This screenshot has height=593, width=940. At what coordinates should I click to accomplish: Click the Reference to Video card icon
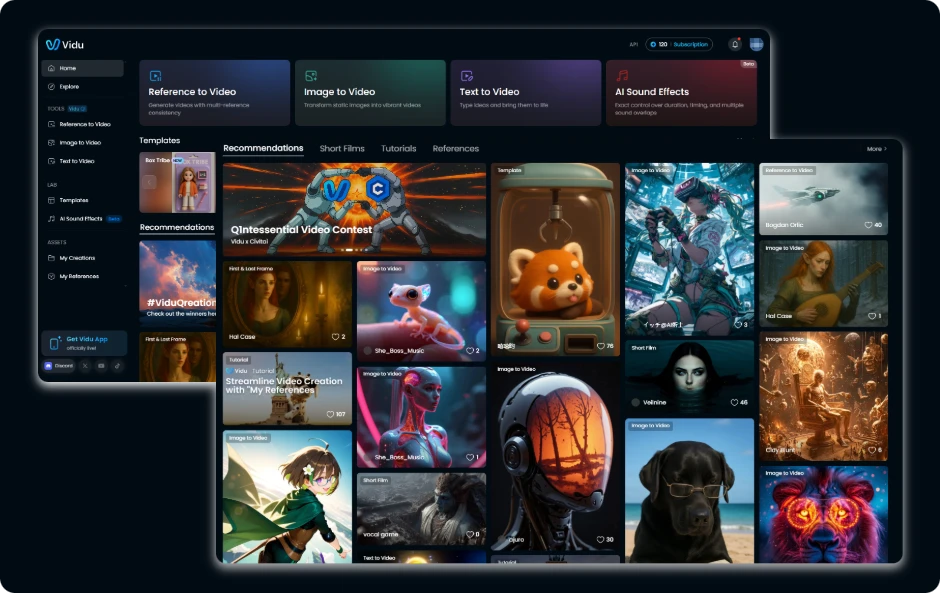tap(155, 76)
